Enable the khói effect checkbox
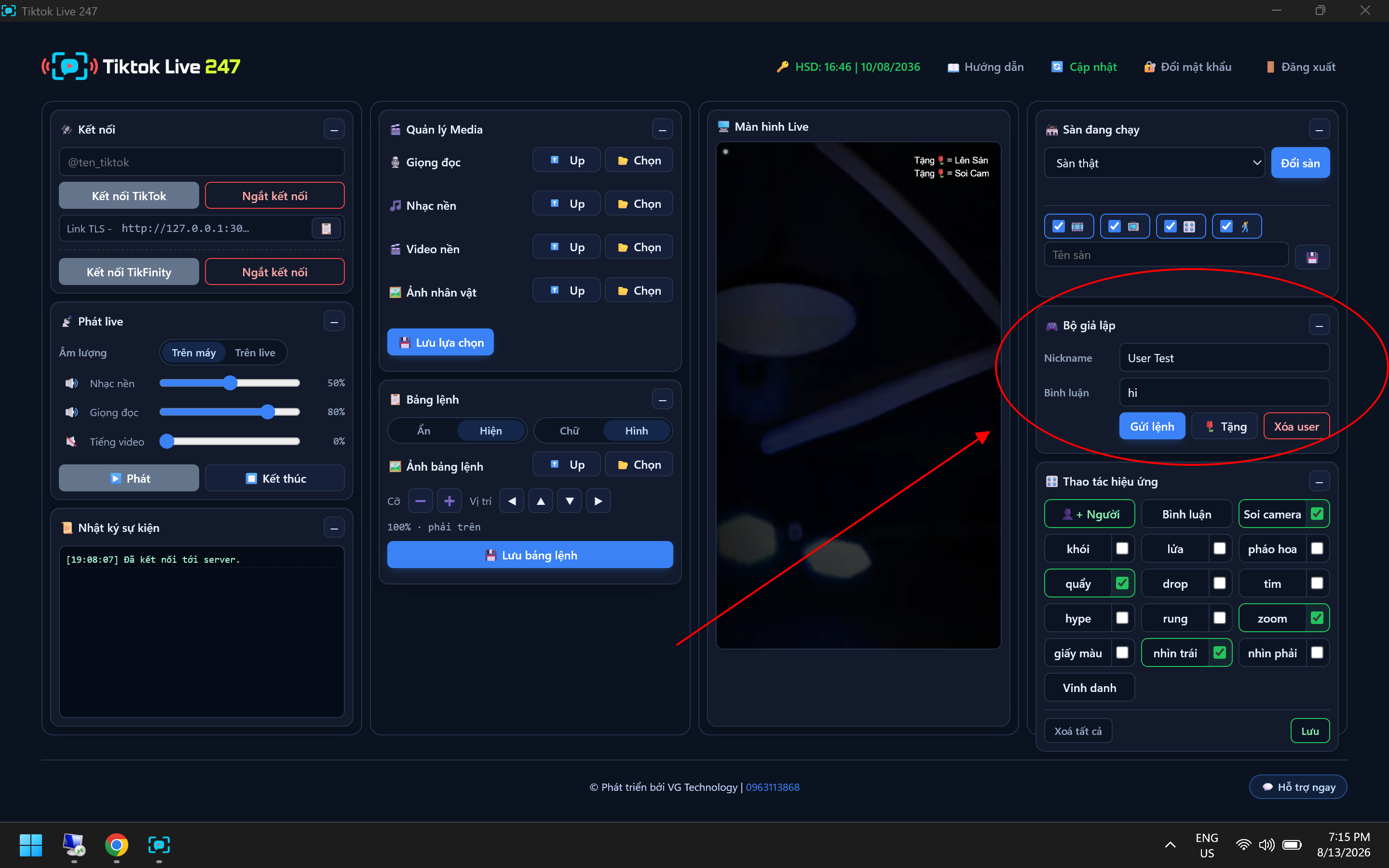The image size is (1389, 868). pyautogui.click(x=1122, y=548)
